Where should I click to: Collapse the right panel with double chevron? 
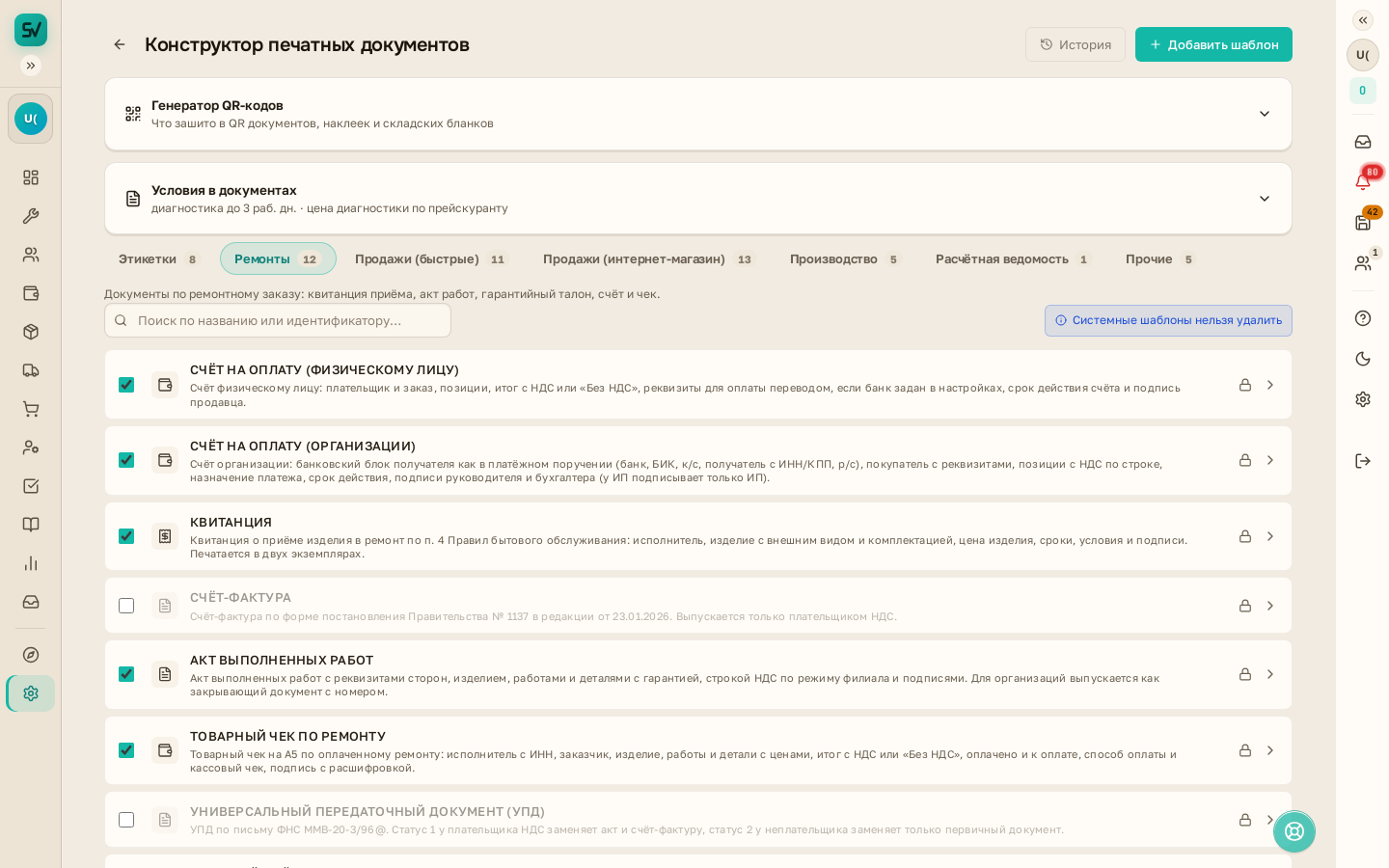[x=1363, y=20]
